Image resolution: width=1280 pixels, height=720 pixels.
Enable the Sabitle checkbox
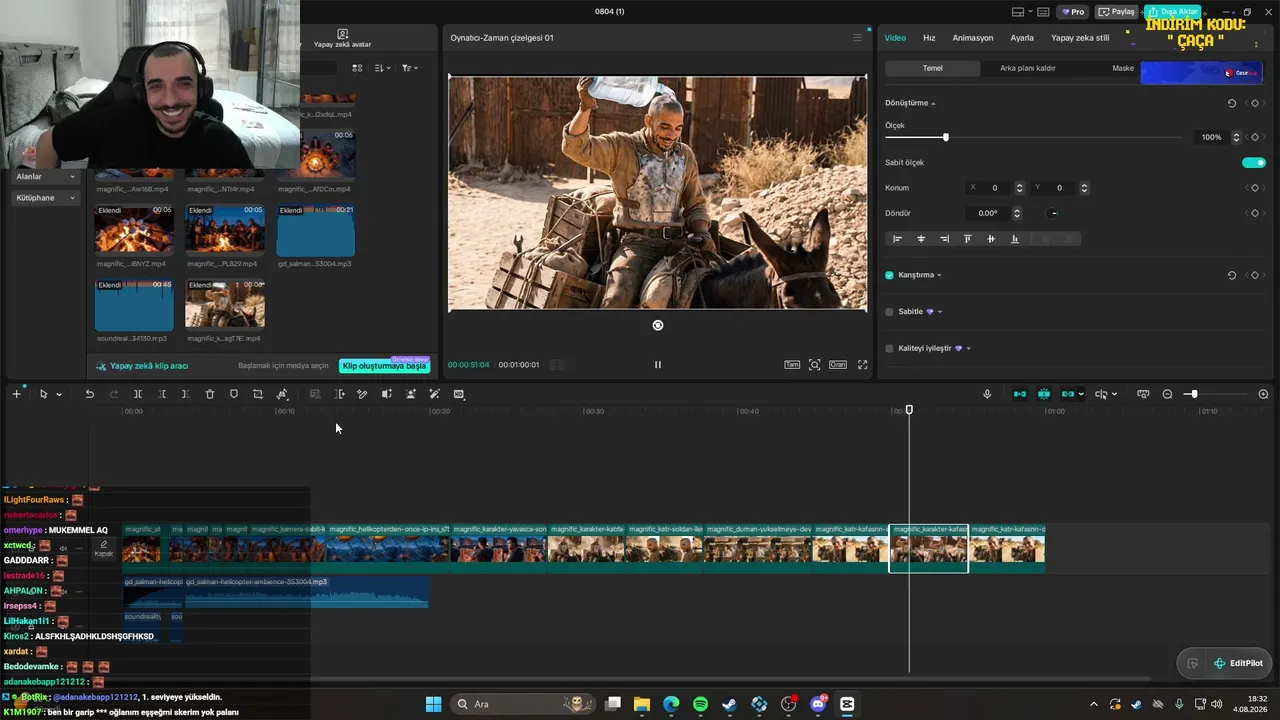(889, 312)
